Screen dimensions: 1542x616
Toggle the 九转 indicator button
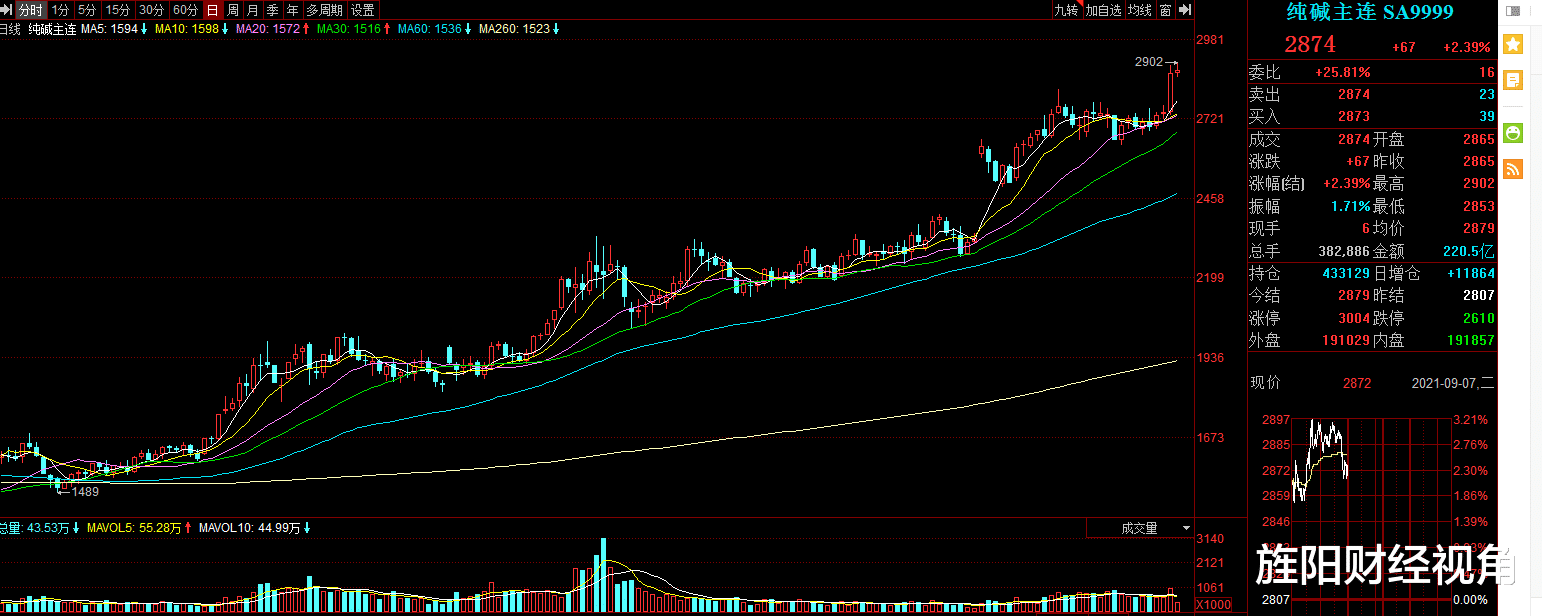coord(1067,10)
